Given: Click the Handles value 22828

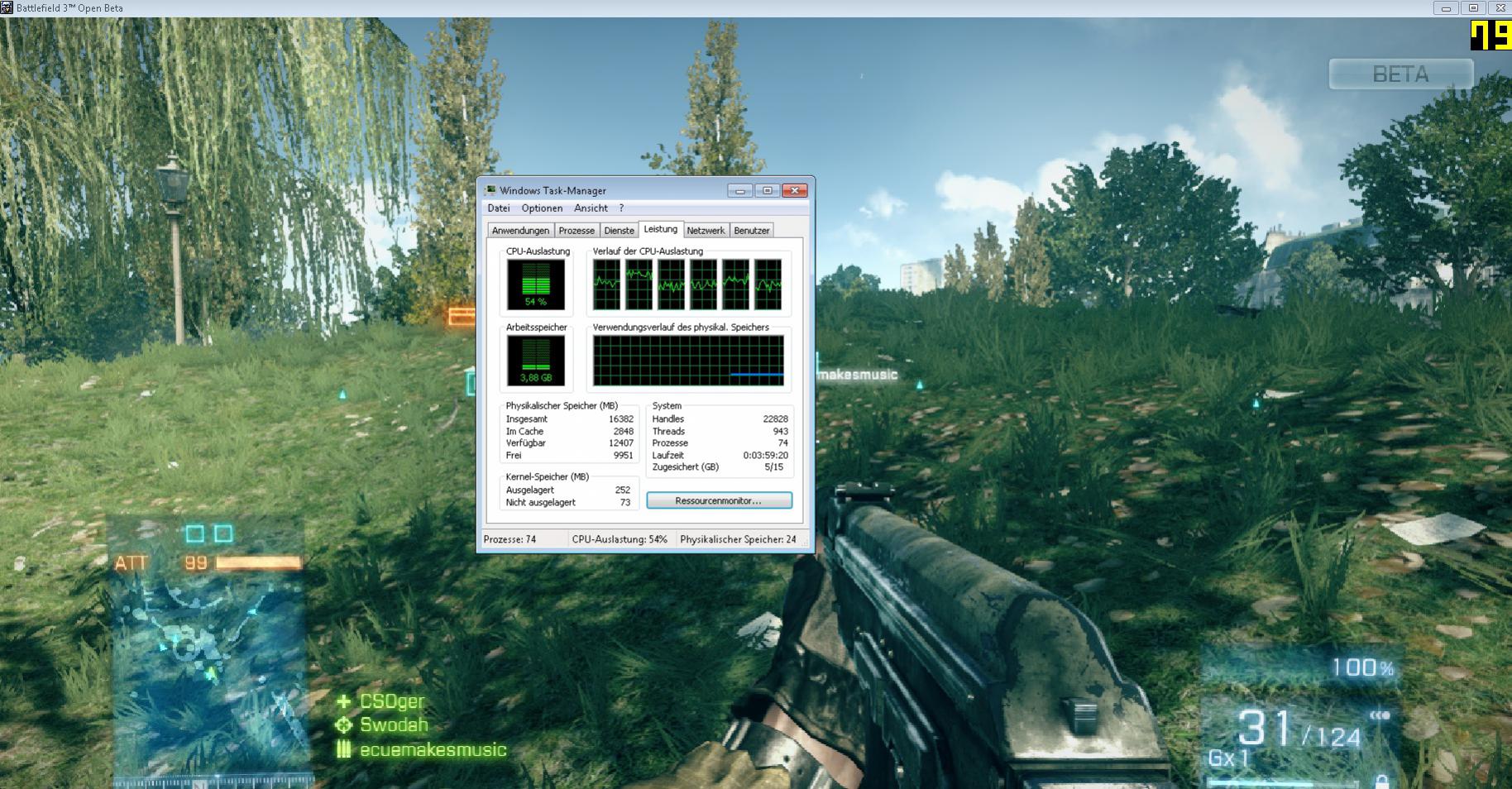Looking at the screenshot, I should [775, 419].
